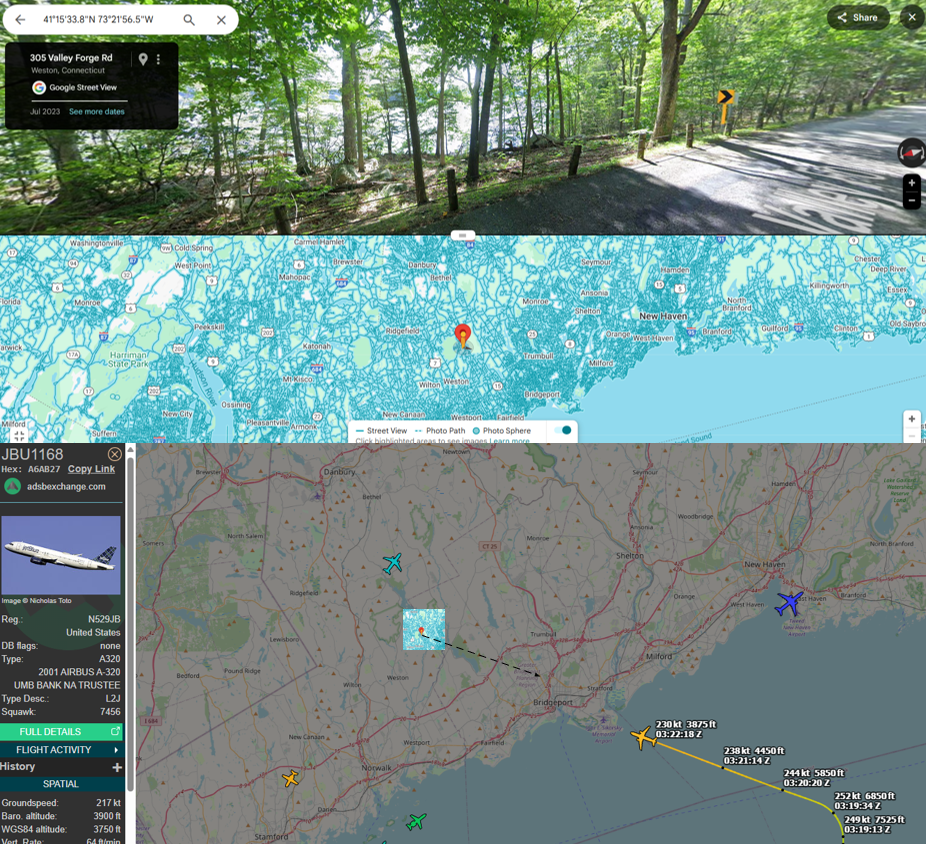
Task: Toggle the Street View layer switch
Action: pos(564,430)
